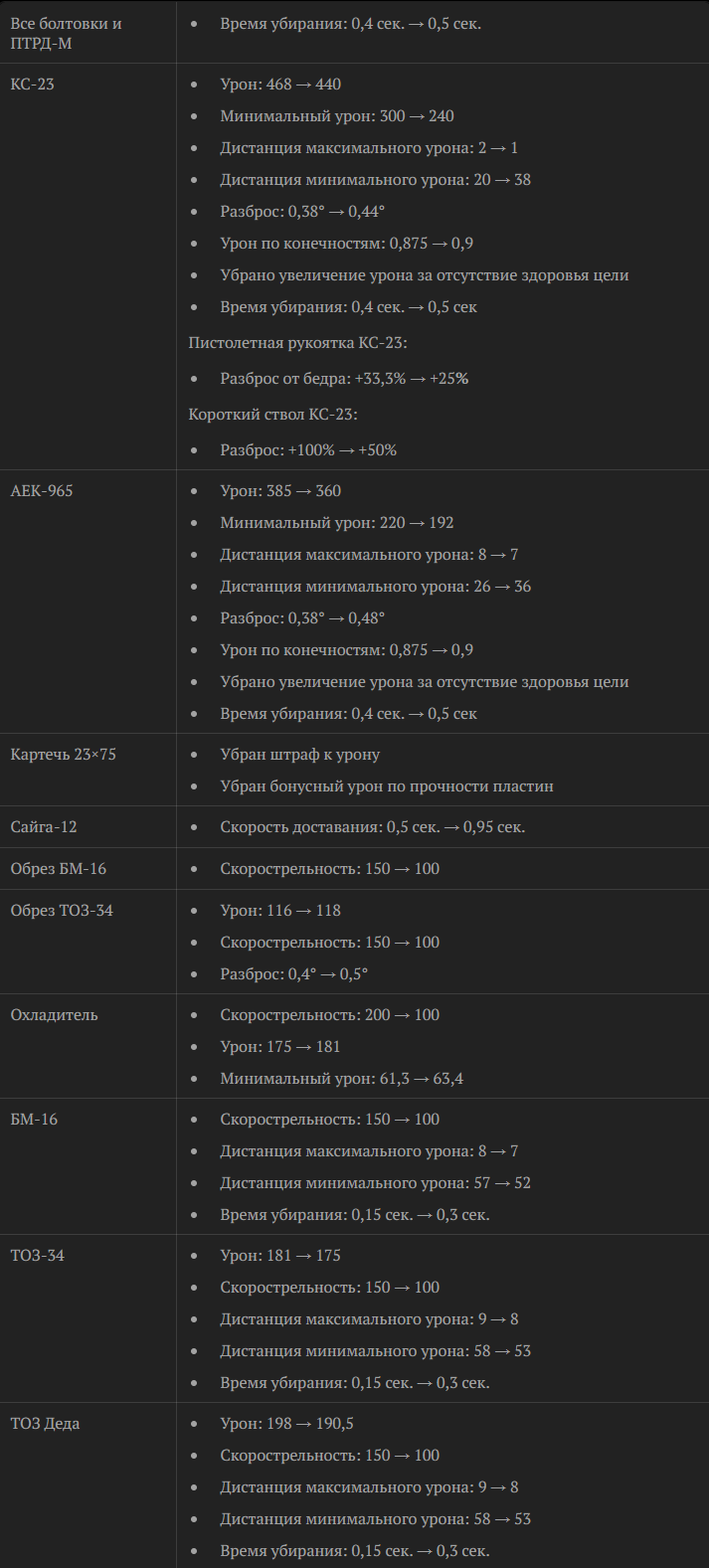Image resolution: width=709 pixels, height=1568 pixels.
Task: Click the 'ТОЗ Деда' row label
Action: click(46, 1424)
